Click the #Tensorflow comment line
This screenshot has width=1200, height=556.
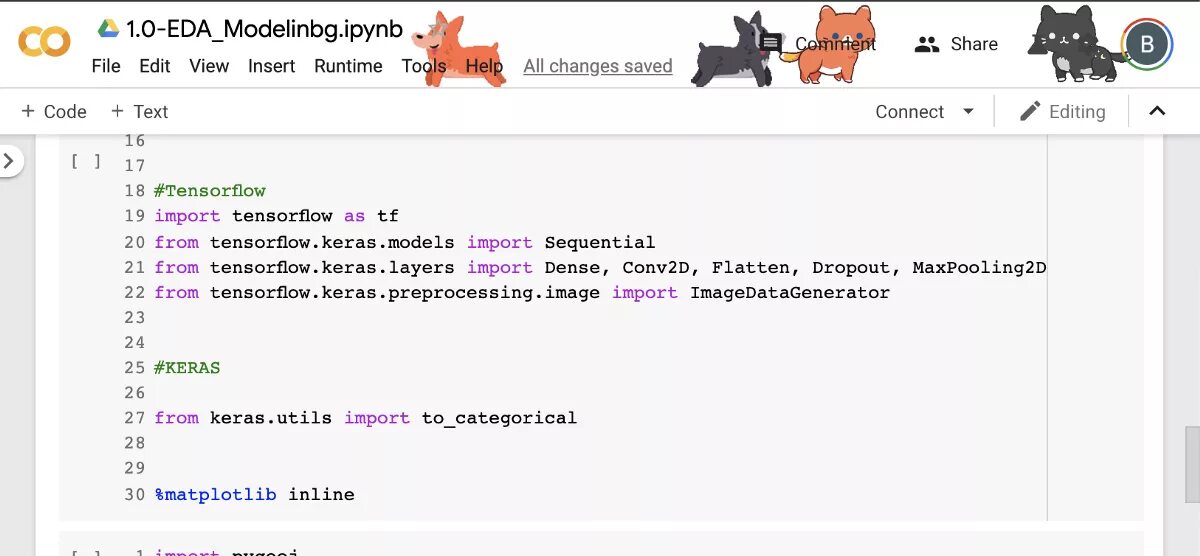coord(210,191)
